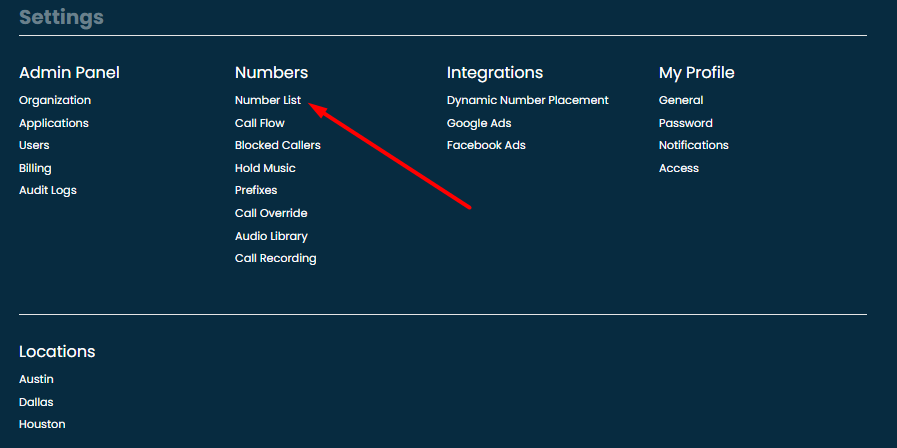Open Dynamic Number Placement integration
Viewport: 897px width, 448px height.
(527, 100)
